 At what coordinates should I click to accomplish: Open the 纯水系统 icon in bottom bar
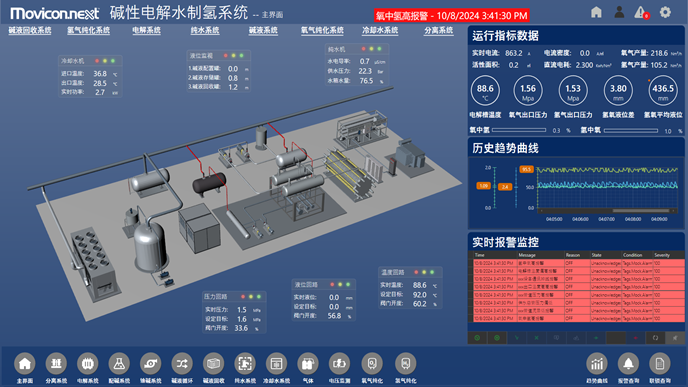[x=245, y=364]
